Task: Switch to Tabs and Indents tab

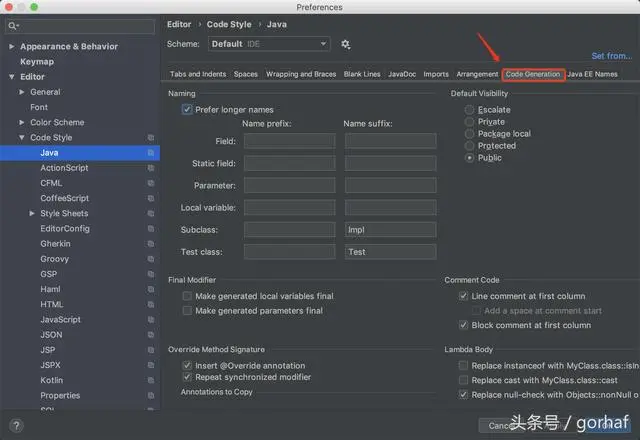Action: tap(198, 74)
